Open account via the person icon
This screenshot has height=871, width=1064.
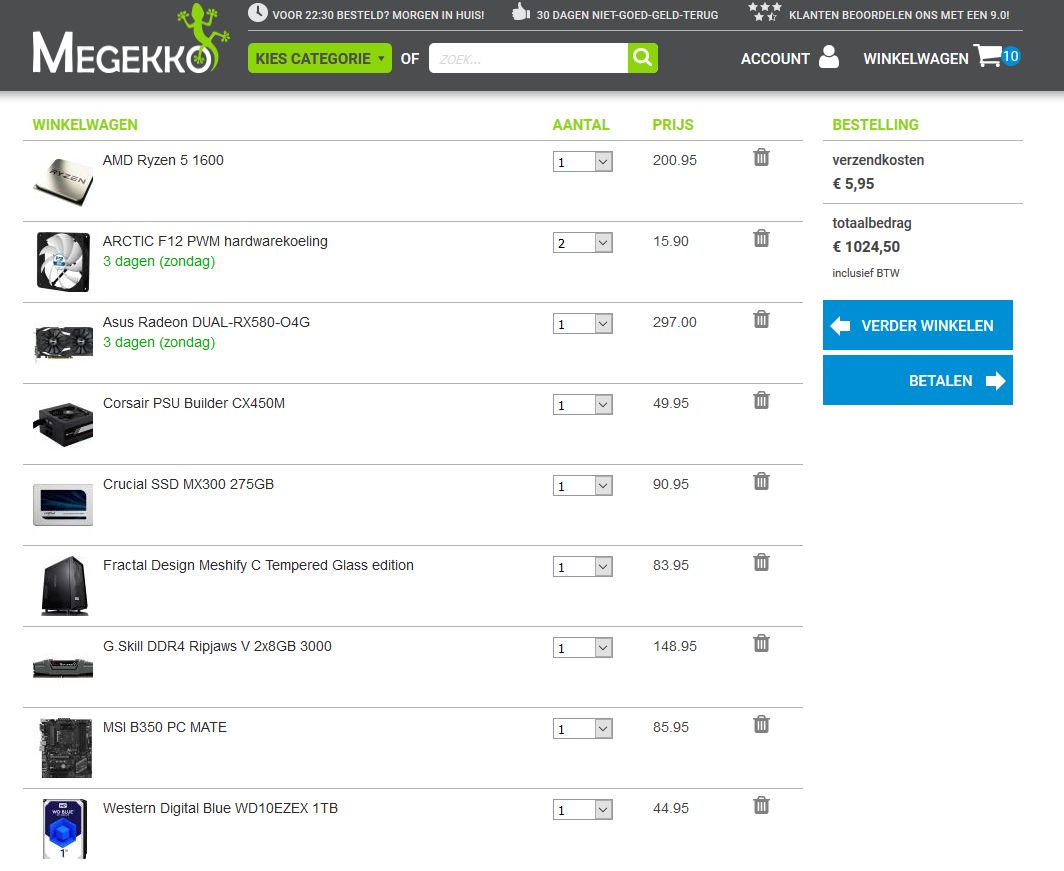[828, 57]
